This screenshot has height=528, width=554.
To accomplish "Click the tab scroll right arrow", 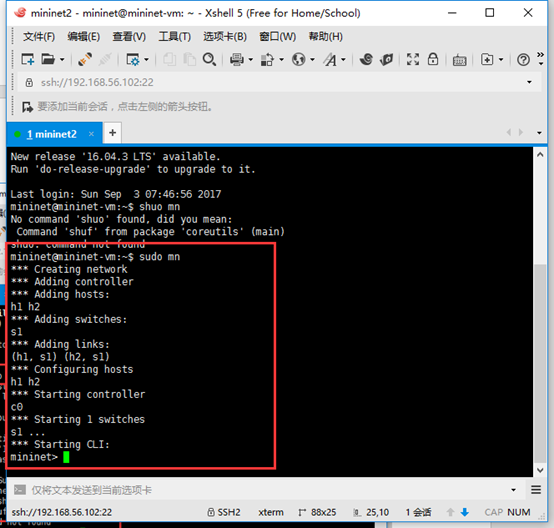I will (521, 133).
